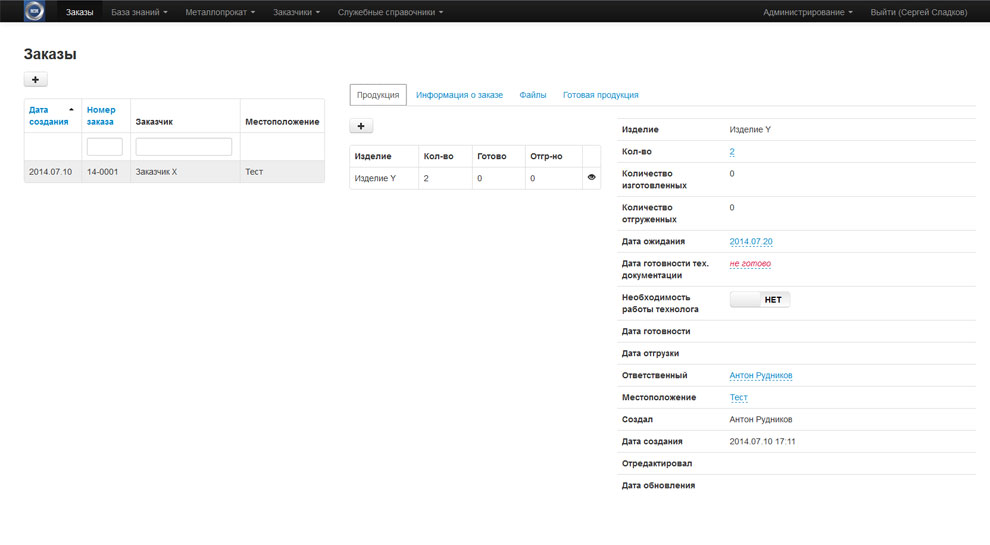This screenshot has height=545, width=990.
Task: Switch to Готовая продукция tab
Action: (600, 95)
